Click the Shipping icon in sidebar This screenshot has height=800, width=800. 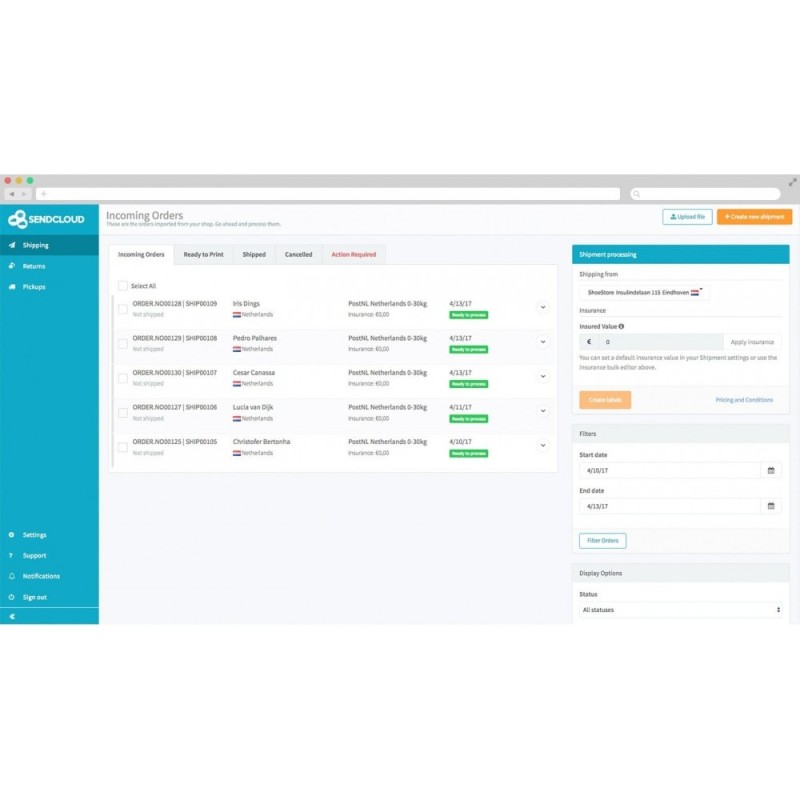pos(11,245)
